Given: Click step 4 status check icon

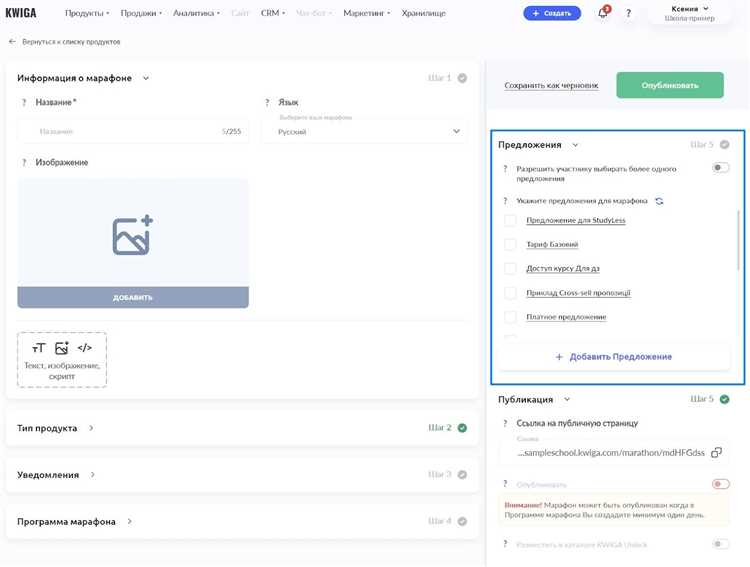Looking at the screenshot, I should pyautogui.click(x=462, y=521).
